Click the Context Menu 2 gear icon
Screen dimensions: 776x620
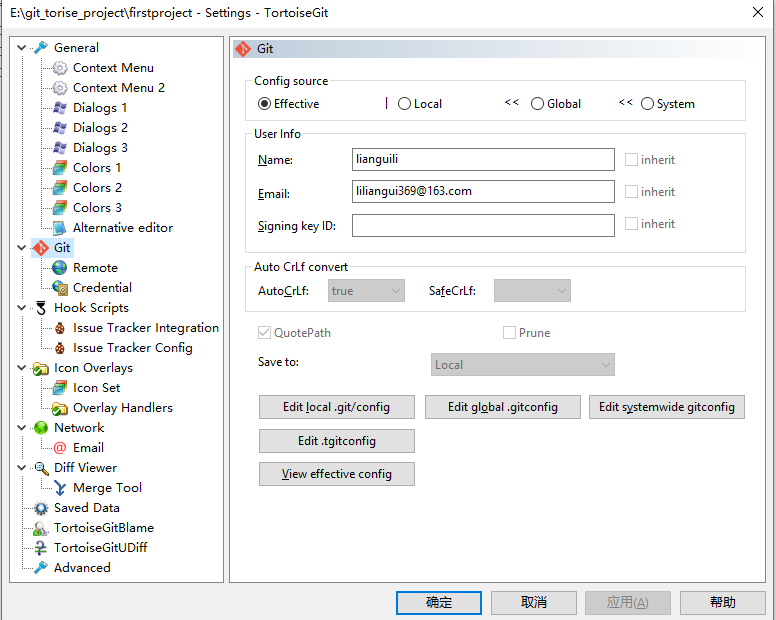pos(60,88)
